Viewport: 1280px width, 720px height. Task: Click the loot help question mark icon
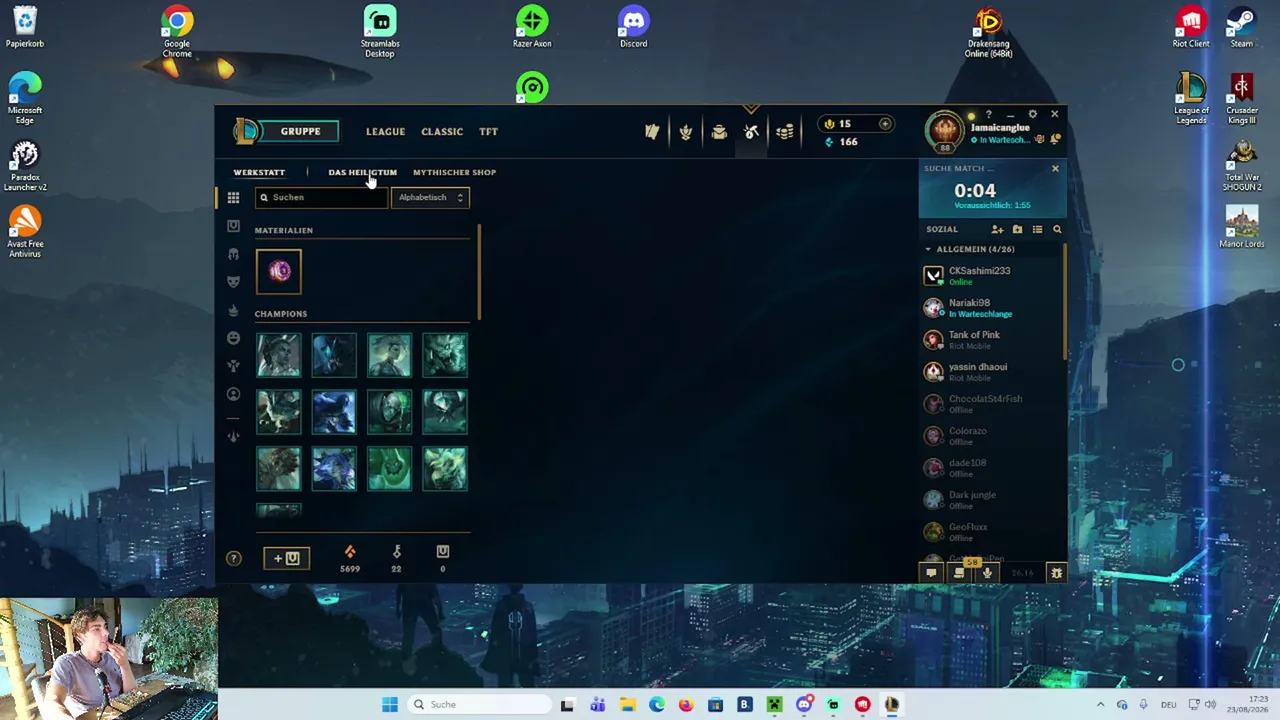[x=233, y=559]
